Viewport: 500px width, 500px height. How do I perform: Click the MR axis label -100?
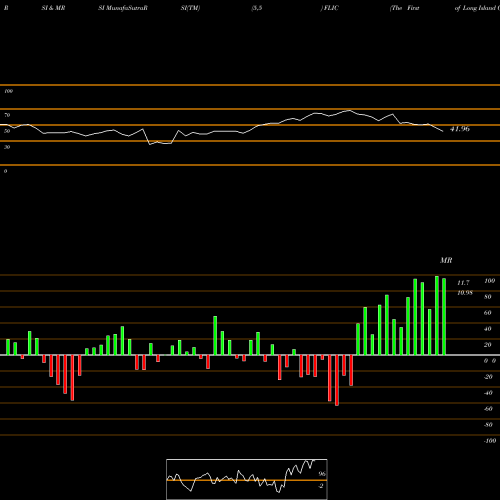(x=489, y=441)
